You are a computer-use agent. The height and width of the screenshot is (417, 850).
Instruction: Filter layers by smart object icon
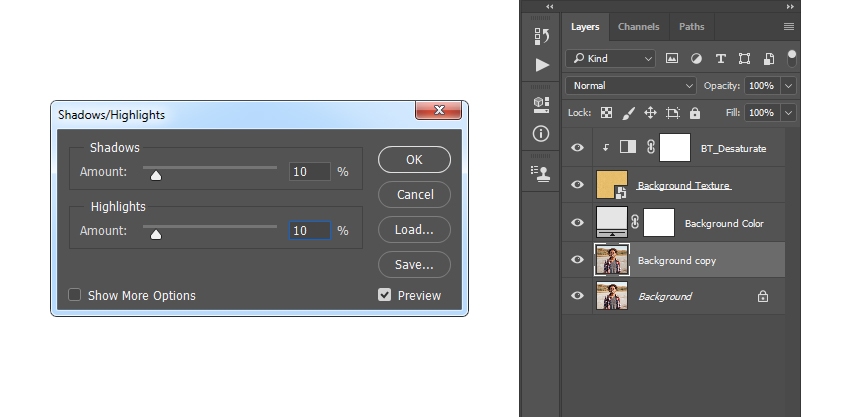[x=769, y=59]
